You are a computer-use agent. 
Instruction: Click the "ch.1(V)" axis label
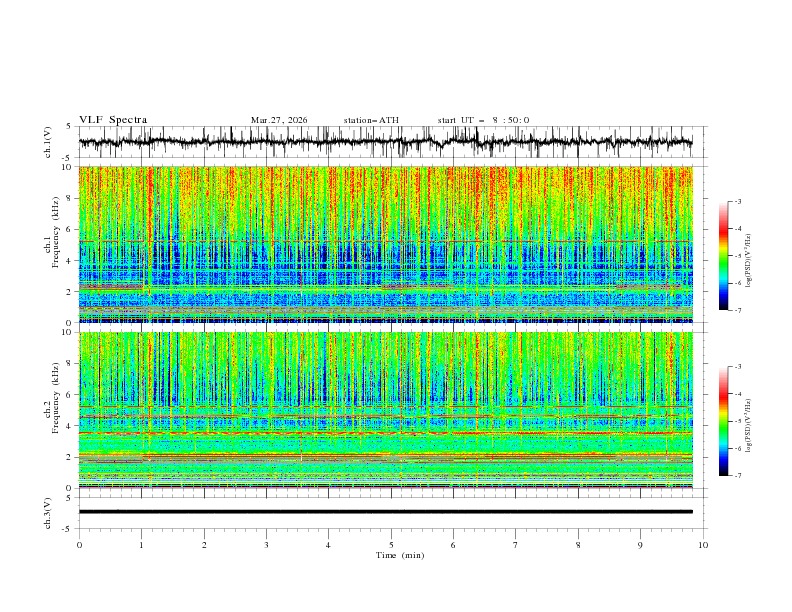(x=48, y=142)
